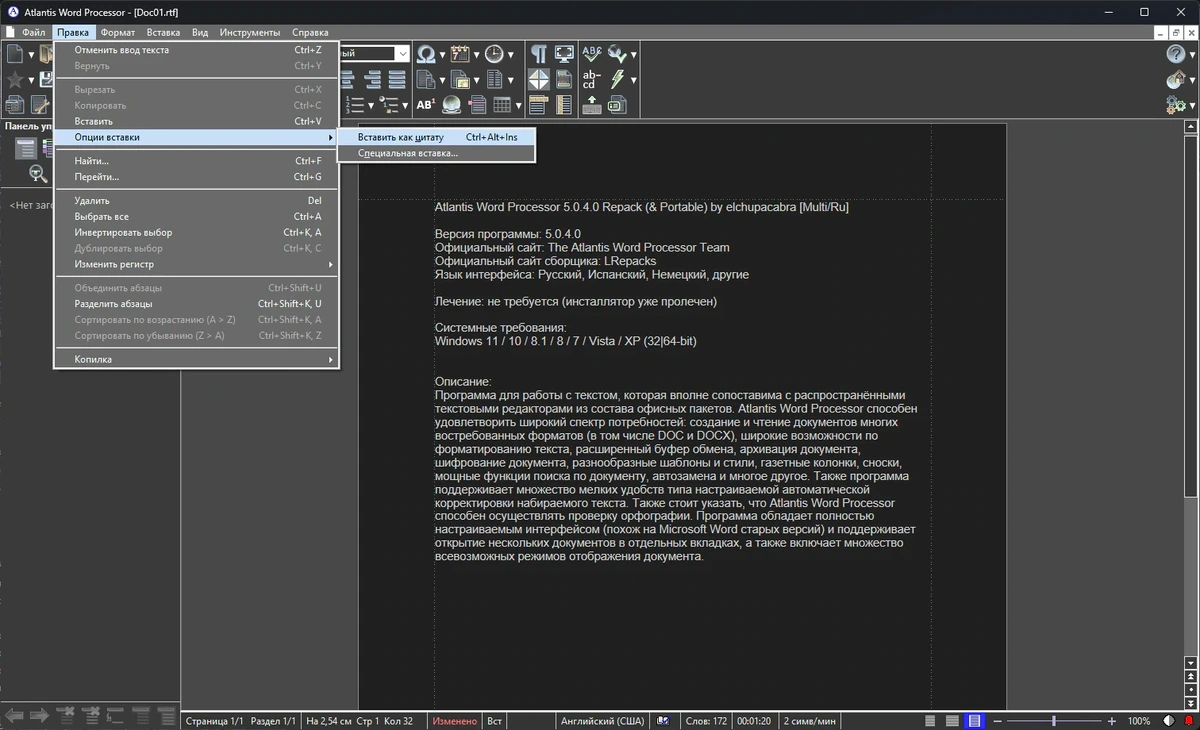Image resolution: width=1200 pixels, height=730 pixels.
Task: Expand the Omega symbol dropdown arrow
Action: [443, 55]
